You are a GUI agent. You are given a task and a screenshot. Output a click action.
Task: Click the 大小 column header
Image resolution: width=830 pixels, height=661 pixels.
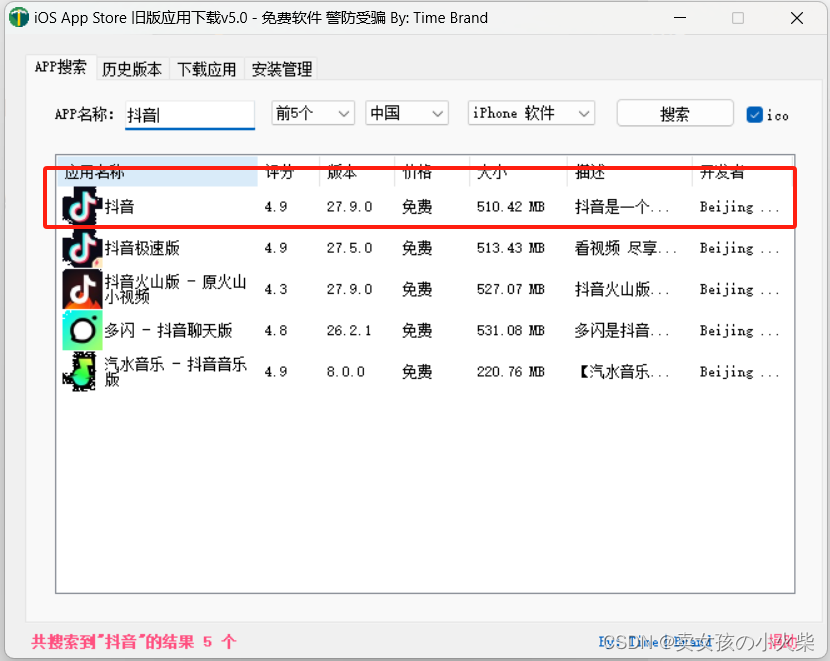coord(518,171)
